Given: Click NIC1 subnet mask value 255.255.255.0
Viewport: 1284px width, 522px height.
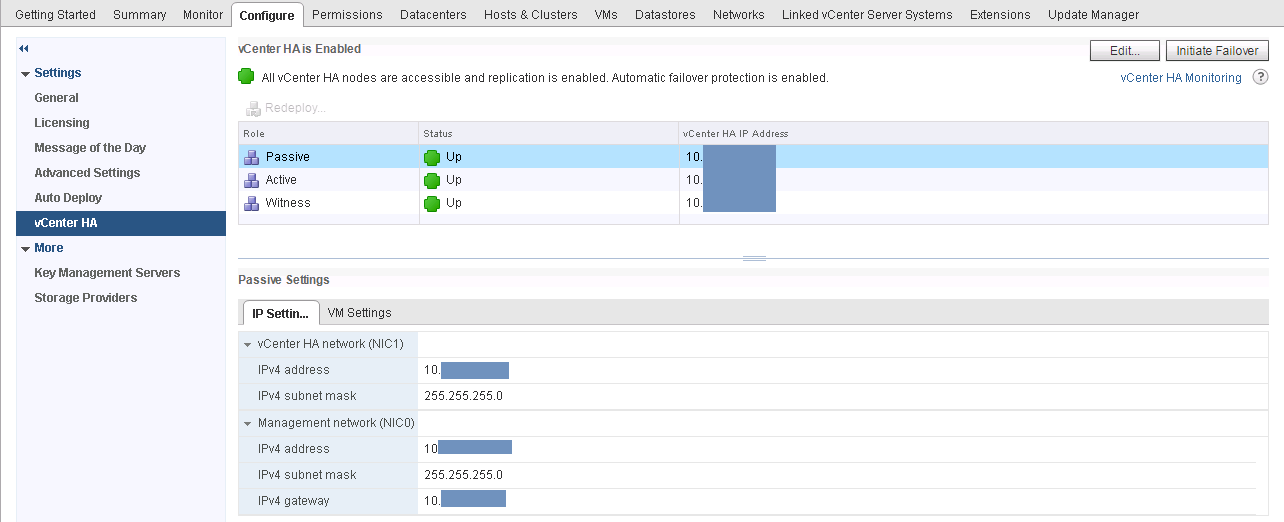Looking at the screenshot, I should [x=463, y=396].
